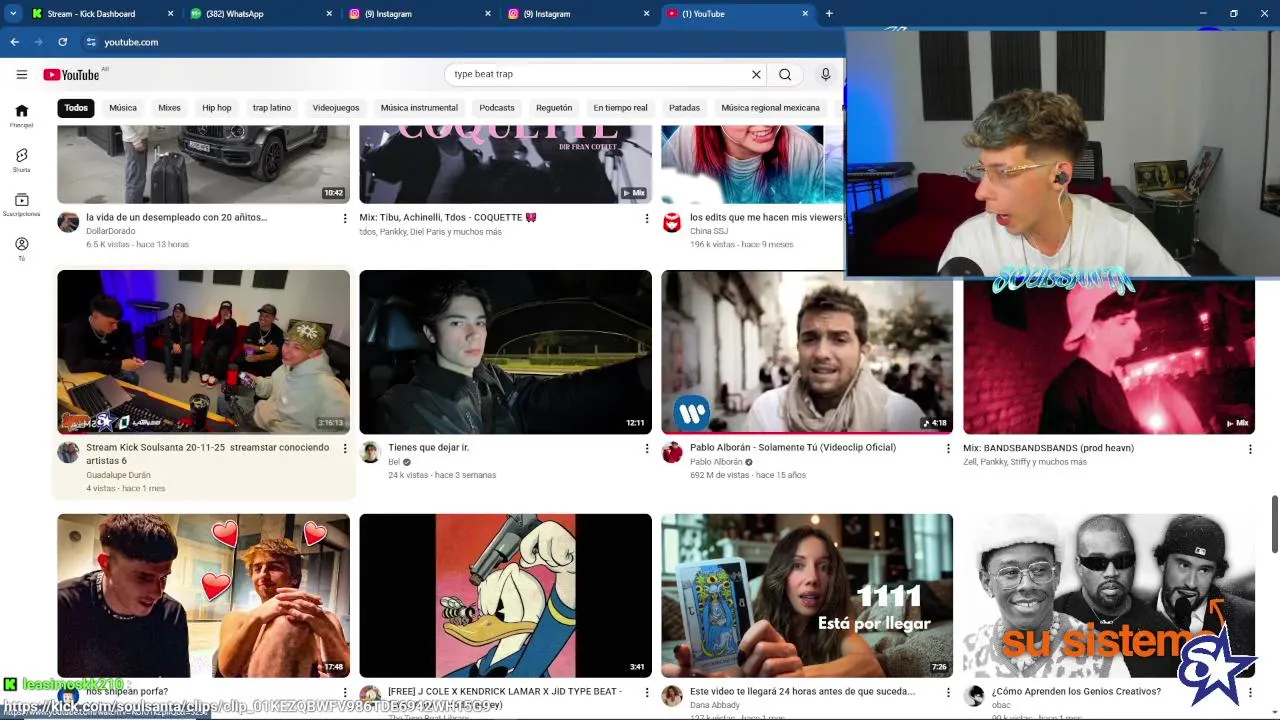Open the 1111 Está por llegar thumbnail
Screen dimensions: 1280x720
point(807,596)
